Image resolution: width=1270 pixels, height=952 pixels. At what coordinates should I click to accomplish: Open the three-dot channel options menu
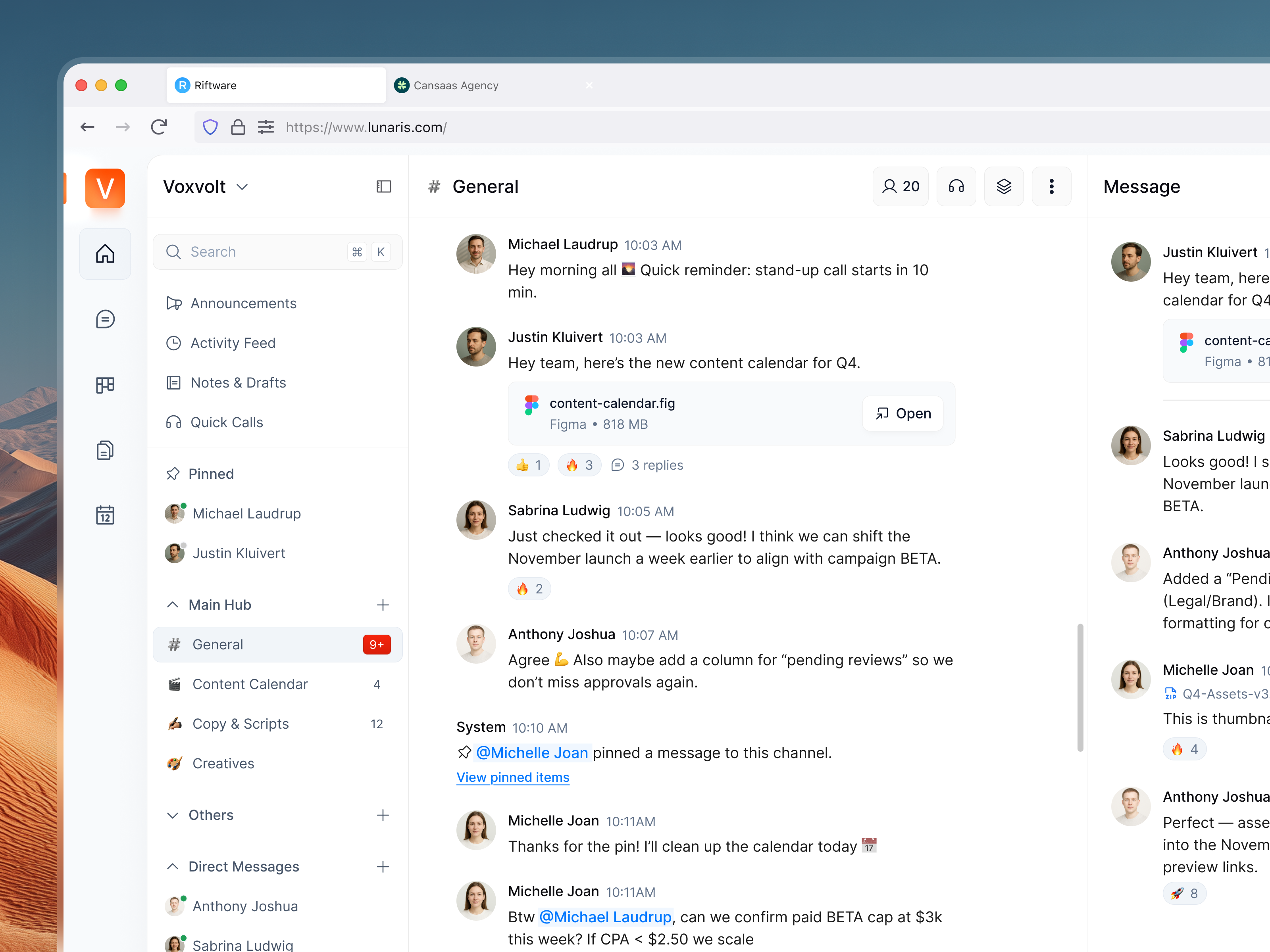tap(1051, 186)
